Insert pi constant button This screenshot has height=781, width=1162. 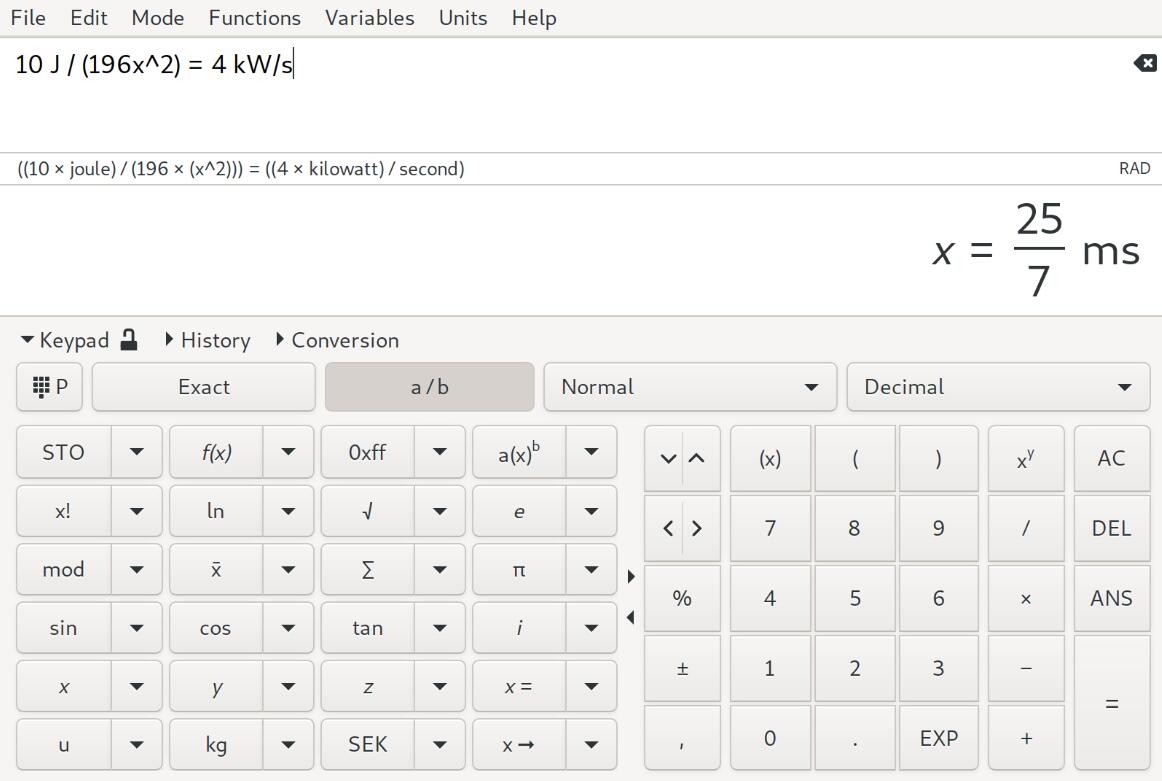point(519,570)
